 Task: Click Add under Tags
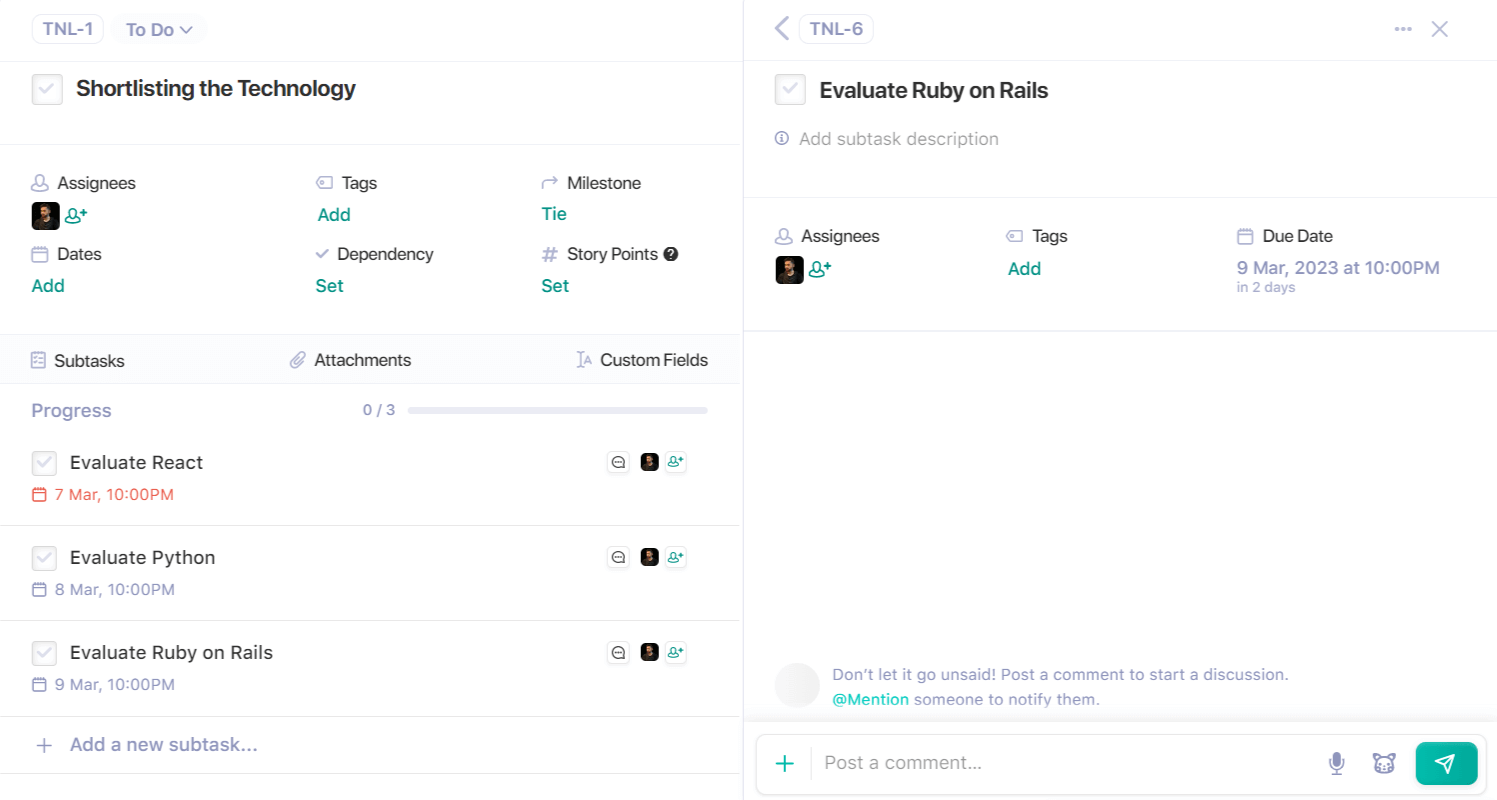tap(334, 214)
